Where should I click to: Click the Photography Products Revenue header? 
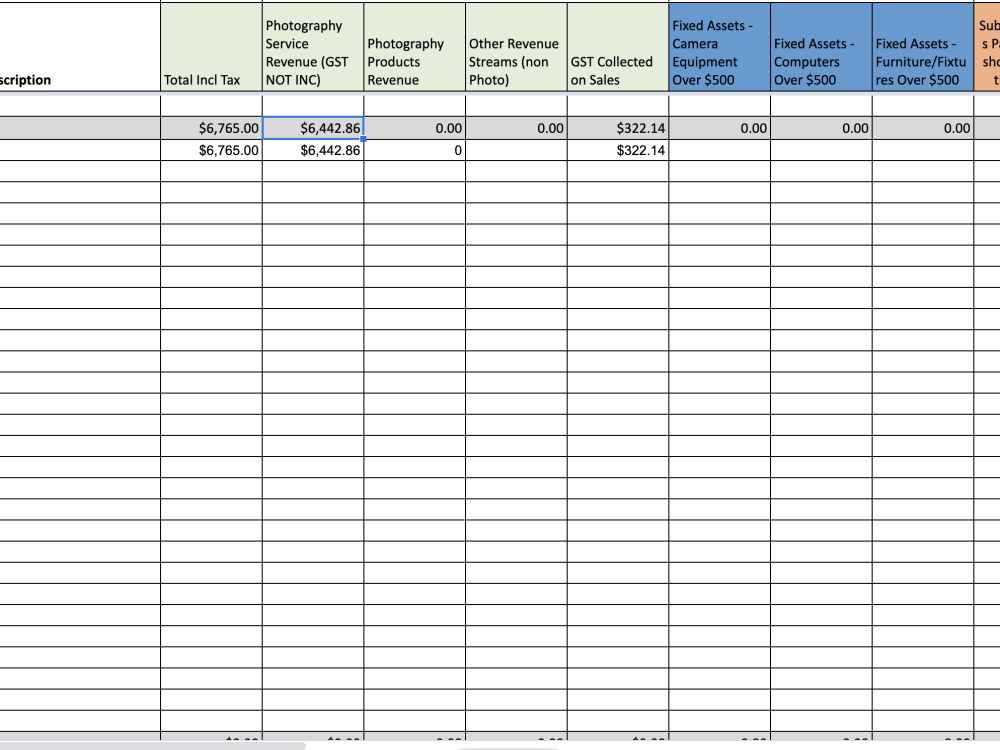click(x=412, y=60)
